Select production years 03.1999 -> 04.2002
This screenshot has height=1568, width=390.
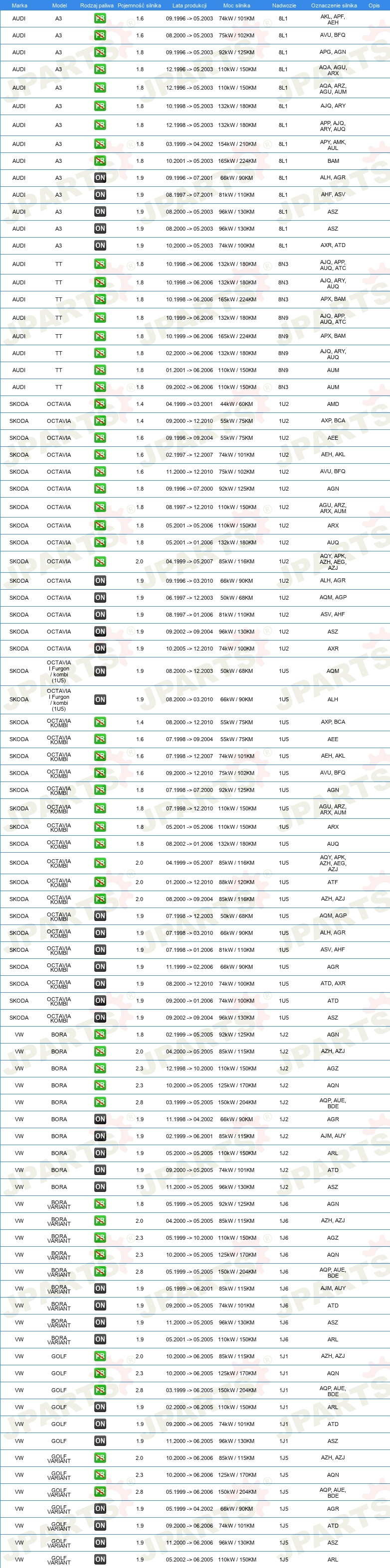point(190,144)
